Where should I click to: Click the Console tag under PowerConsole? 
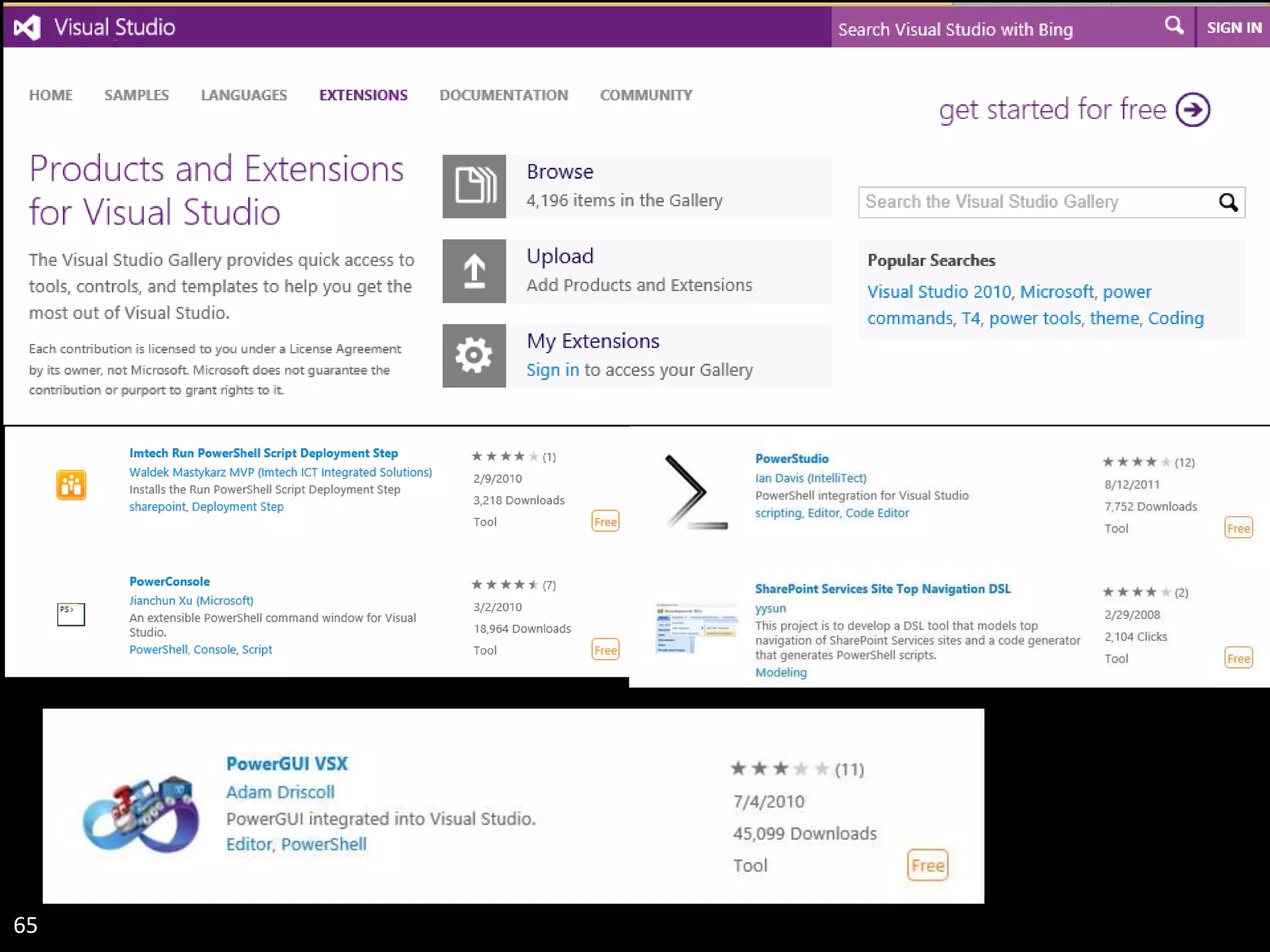[215, 650]
